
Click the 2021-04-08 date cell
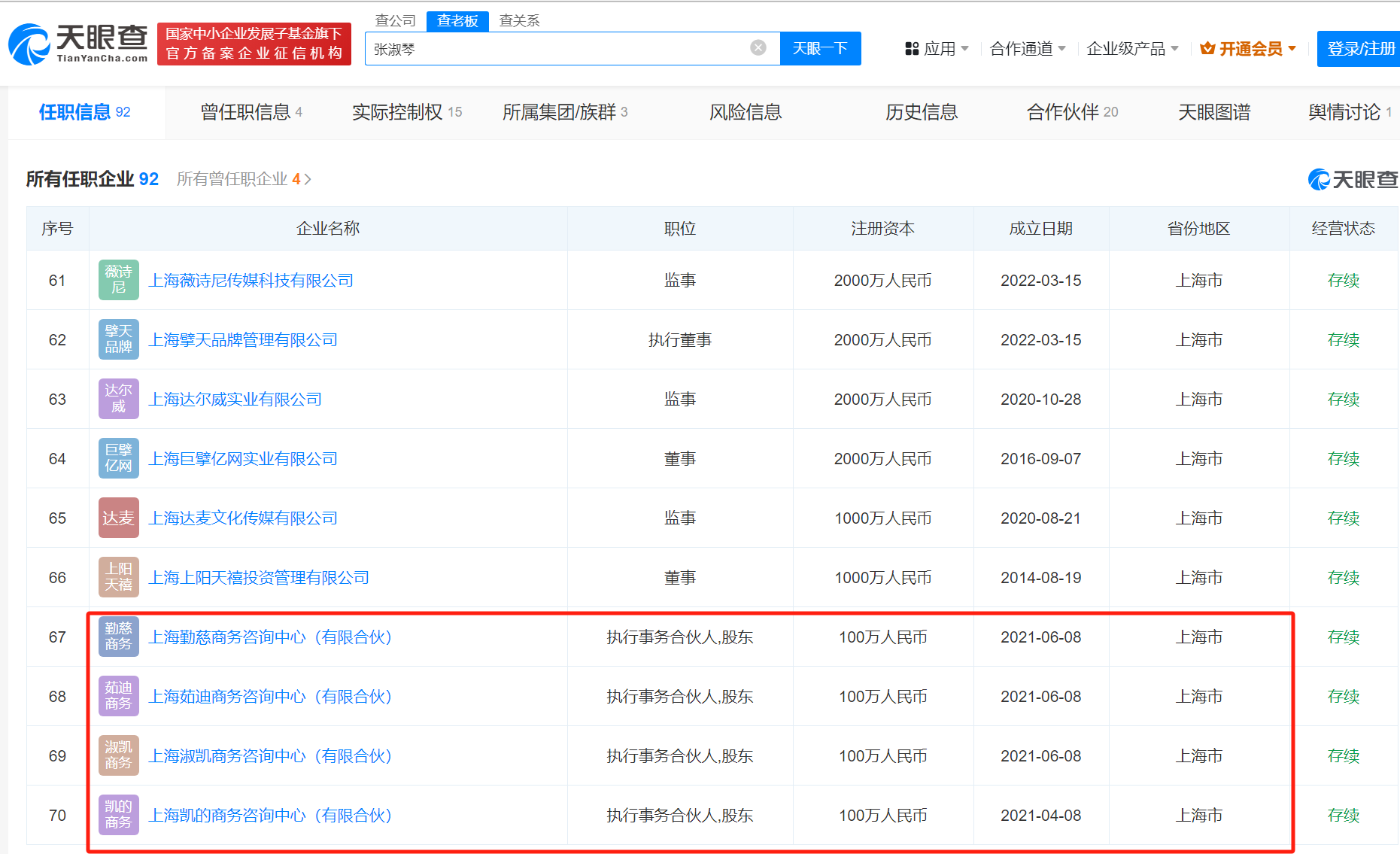coord(1040,815)
